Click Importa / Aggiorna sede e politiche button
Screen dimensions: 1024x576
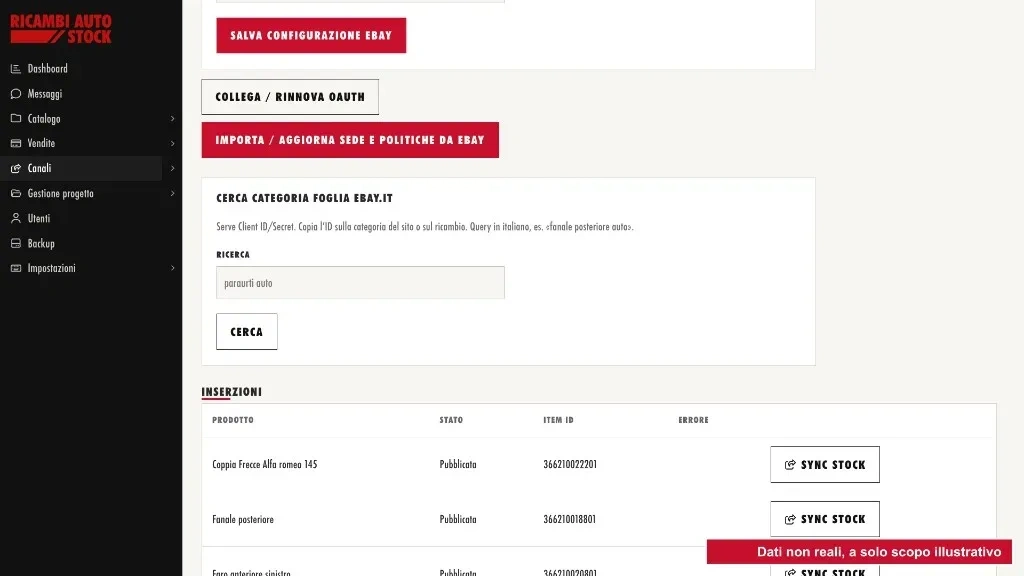coord(350,140)
